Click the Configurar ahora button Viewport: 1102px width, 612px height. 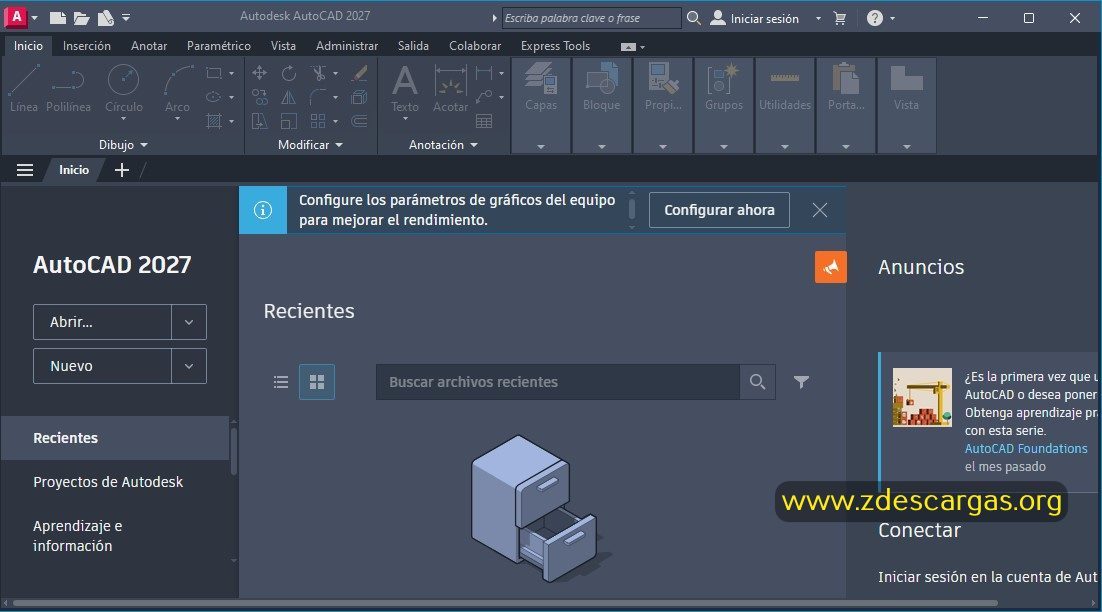(719, 210)
